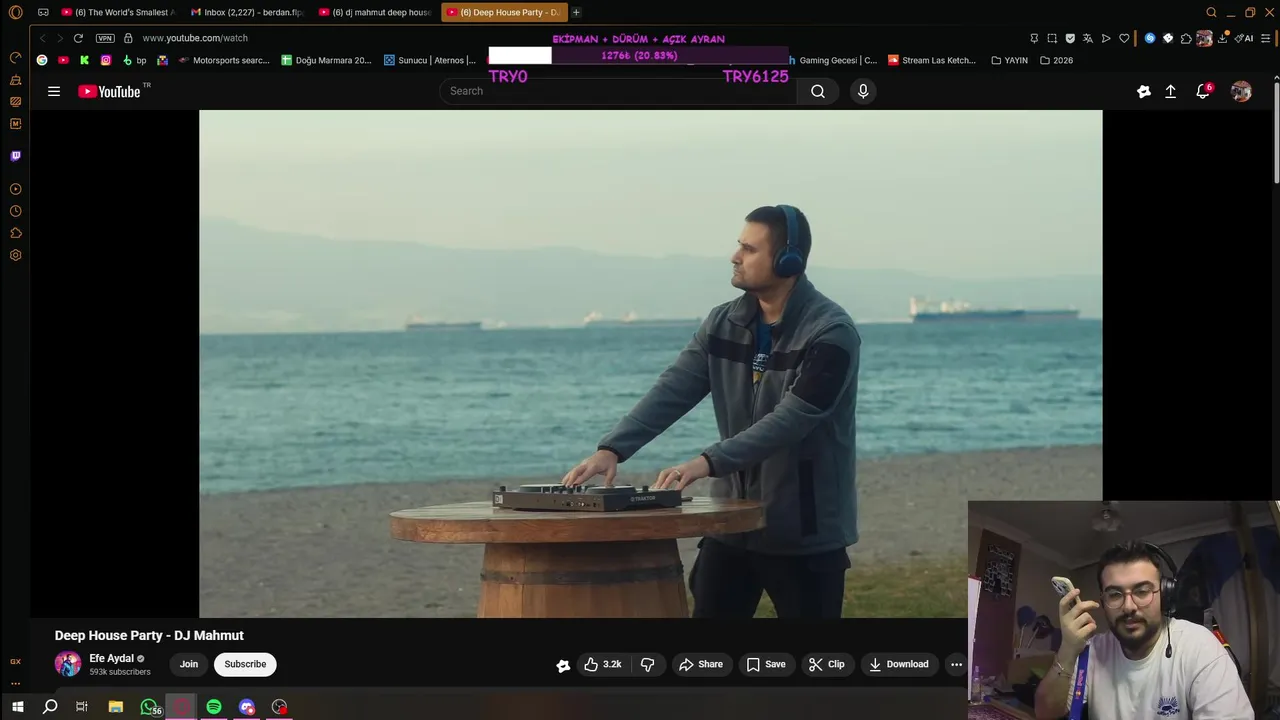
Task: Open the Kick bookmark icon
Action: [84, 60]
